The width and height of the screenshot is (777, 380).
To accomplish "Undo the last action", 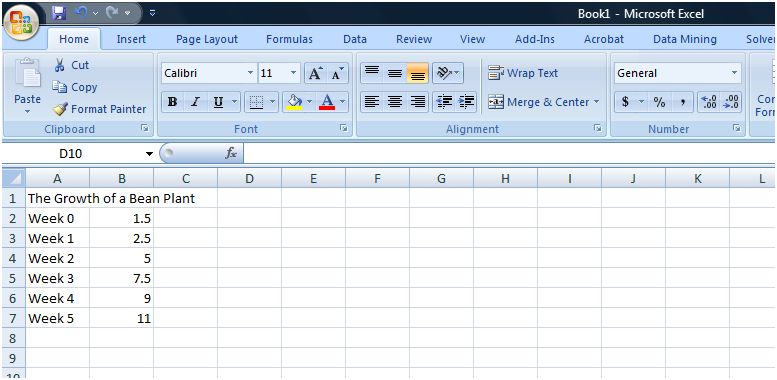I will 82,12.
